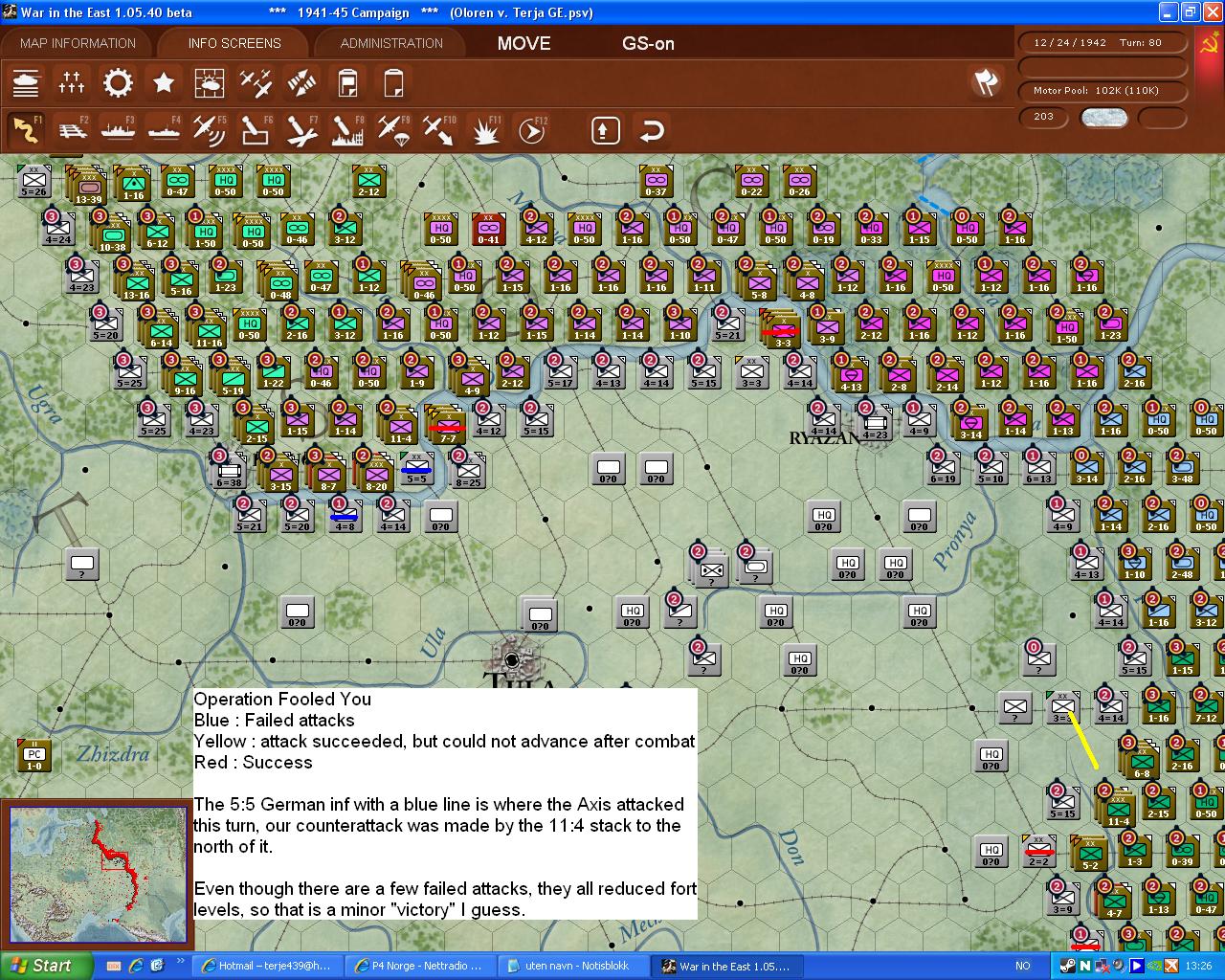Select the F9 air transport mode

coord(393,129)
